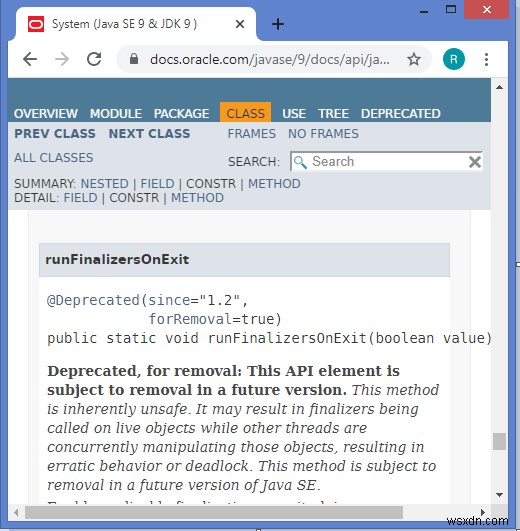
Task: Jump to FIELD summary
Action: [157, 184]
